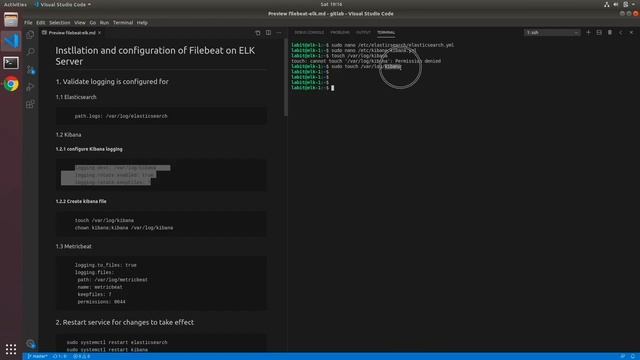Create a new terminal with the plus icon
Image resolution: width=640 pixels, height=360 pixels.
tap(588, 32)
